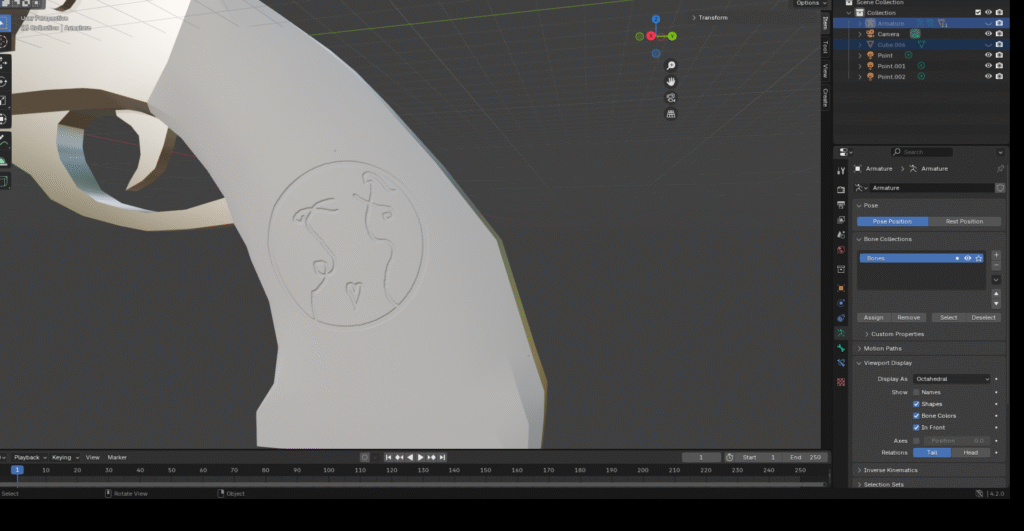1024x531 pixels.
Task: Add a bone collection with plus icon
Action: tap(996, 255)
